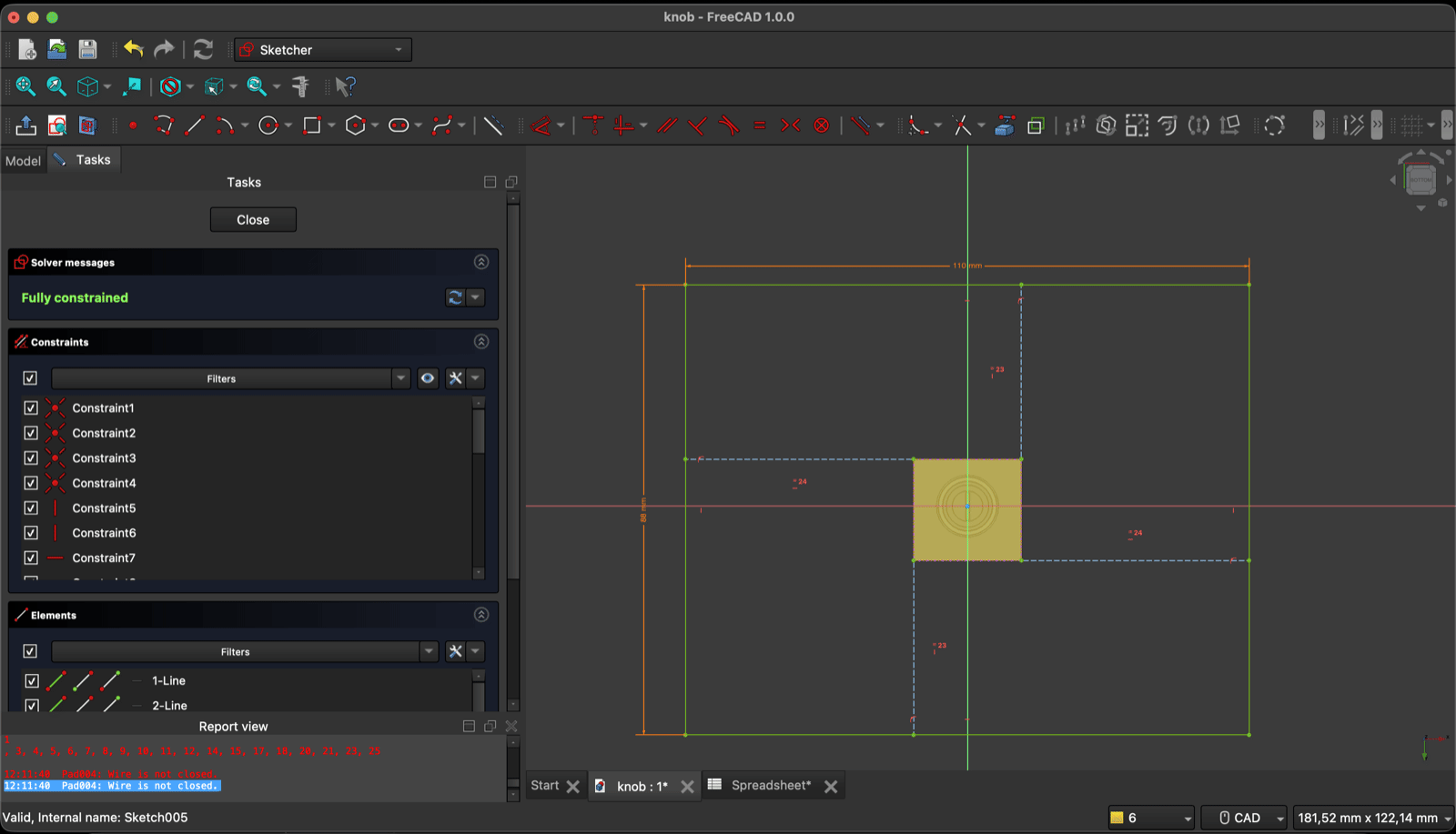The image size is (1456, 834).
Task: Activate the What's This help cursor
Action: coord(345,86)
